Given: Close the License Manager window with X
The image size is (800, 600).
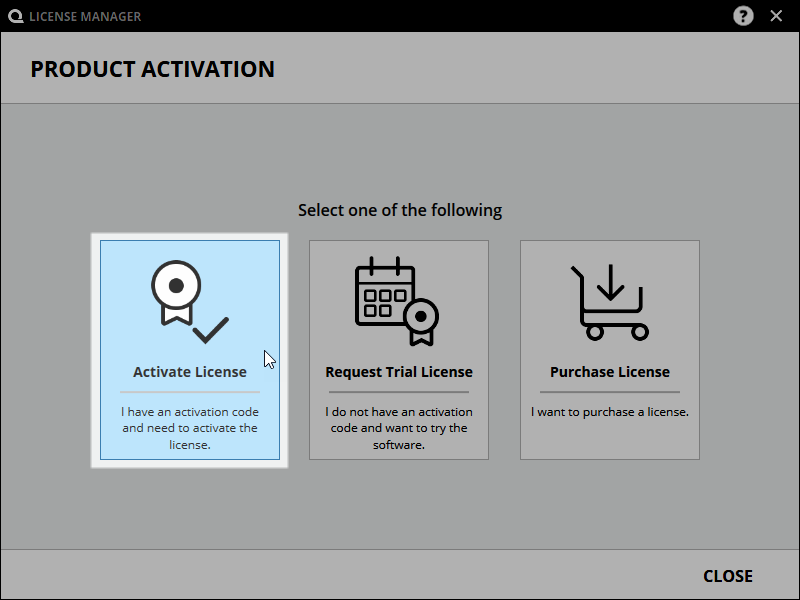Looking at the screenshot, I should point(776,16).
